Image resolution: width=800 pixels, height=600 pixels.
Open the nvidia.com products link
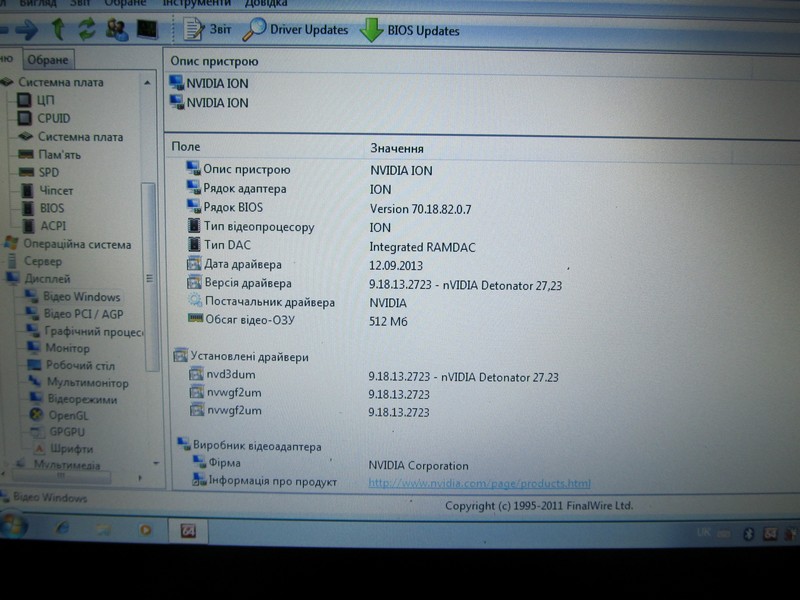tap(479, 483)
